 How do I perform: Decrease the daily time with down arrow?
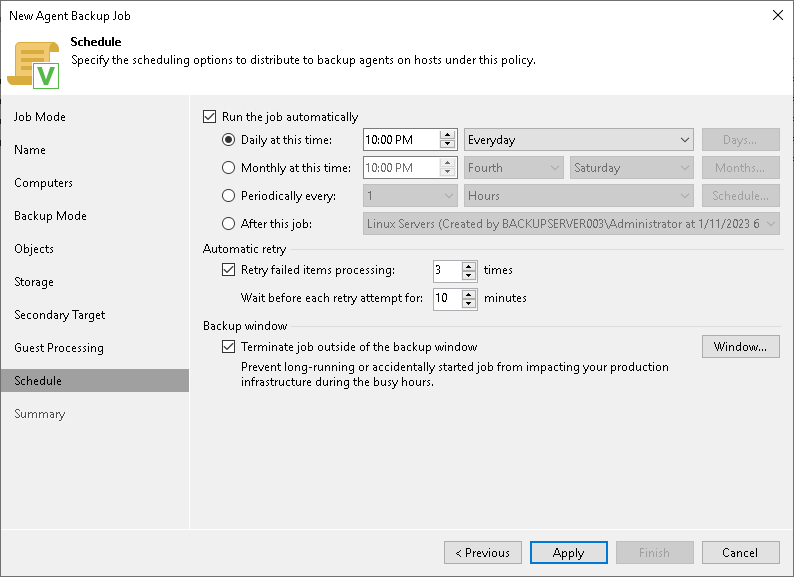click(448, 144)
